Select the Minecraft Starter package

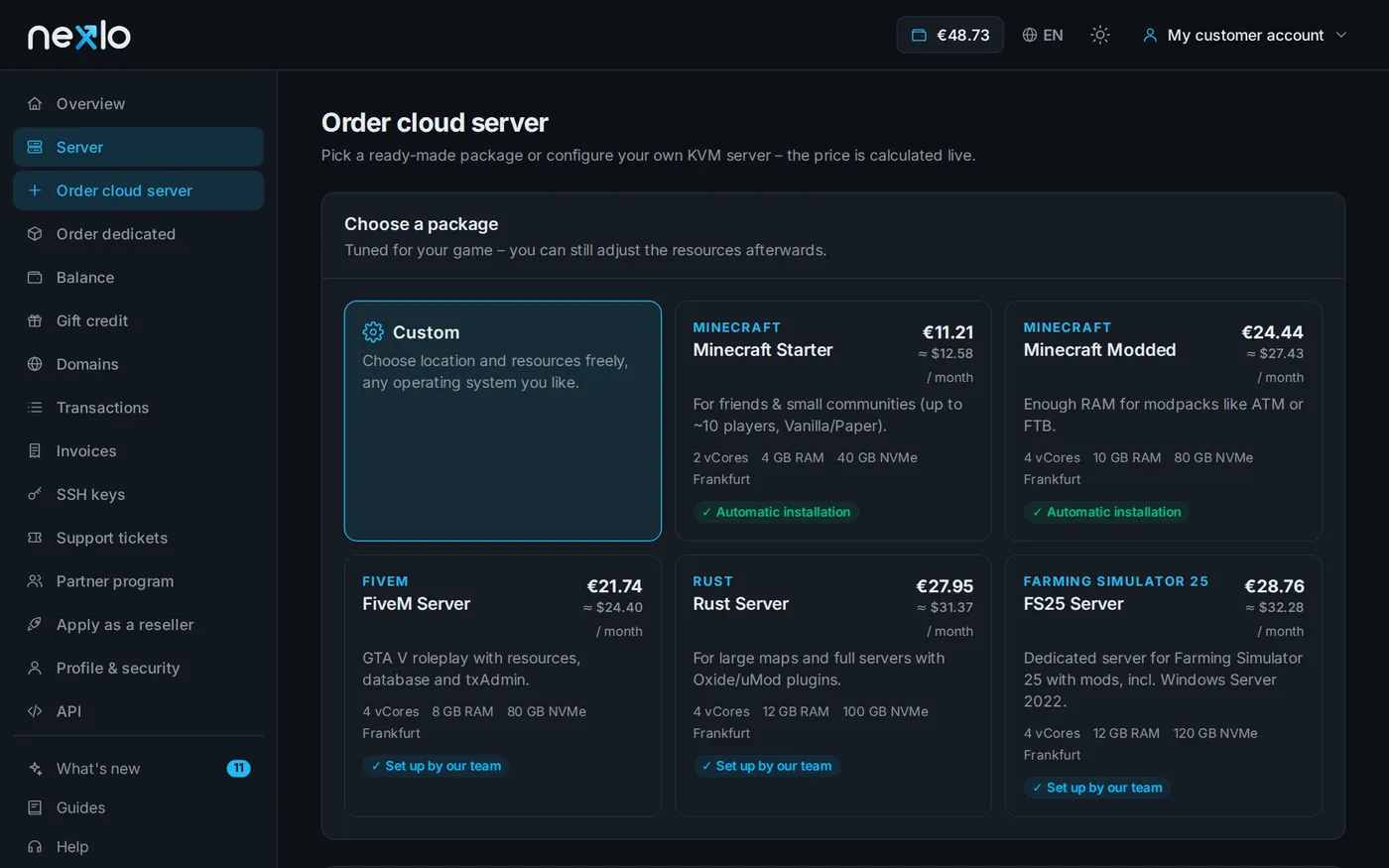[x=833, y=421]
